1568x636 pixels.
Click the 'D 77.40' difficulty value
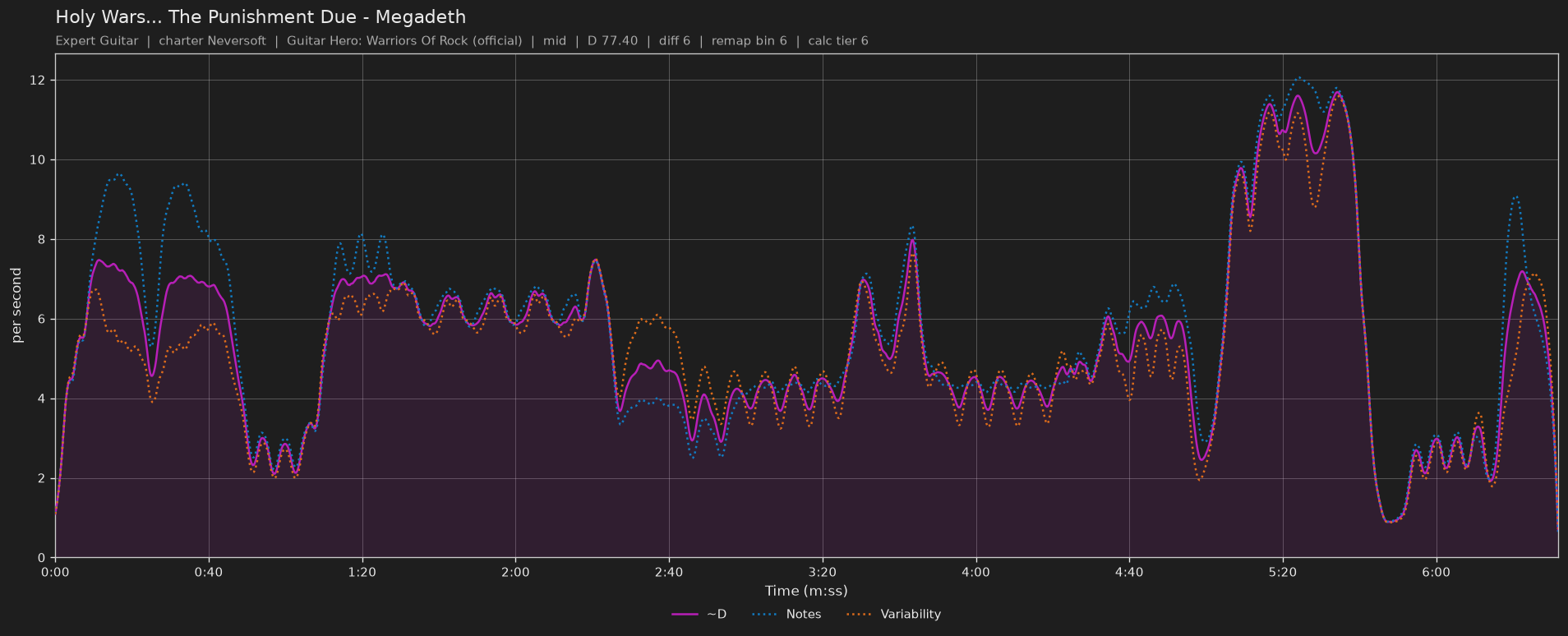pos(612,41)
